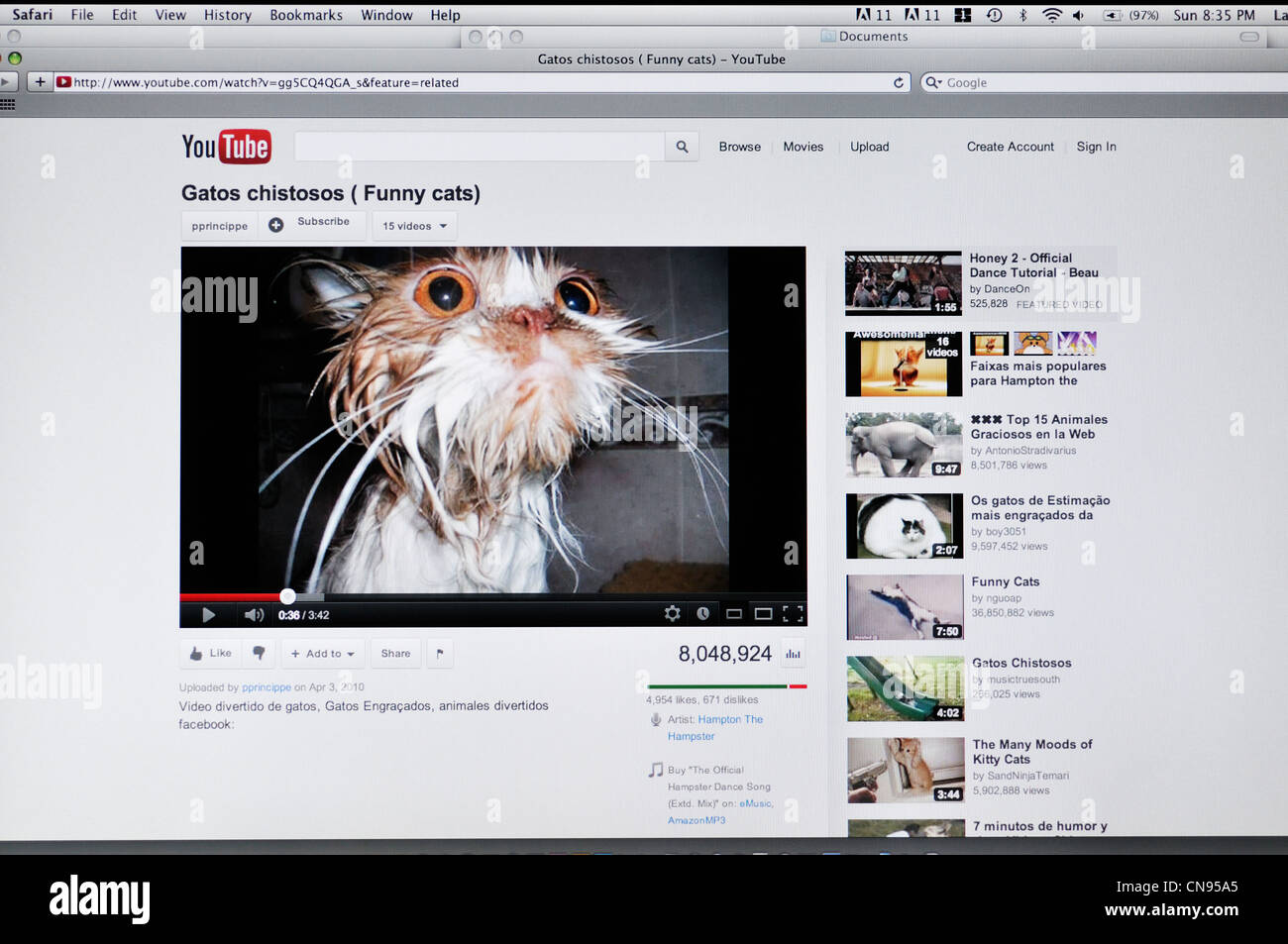
Task: Click the eMusic link
Action: point(756,803)
